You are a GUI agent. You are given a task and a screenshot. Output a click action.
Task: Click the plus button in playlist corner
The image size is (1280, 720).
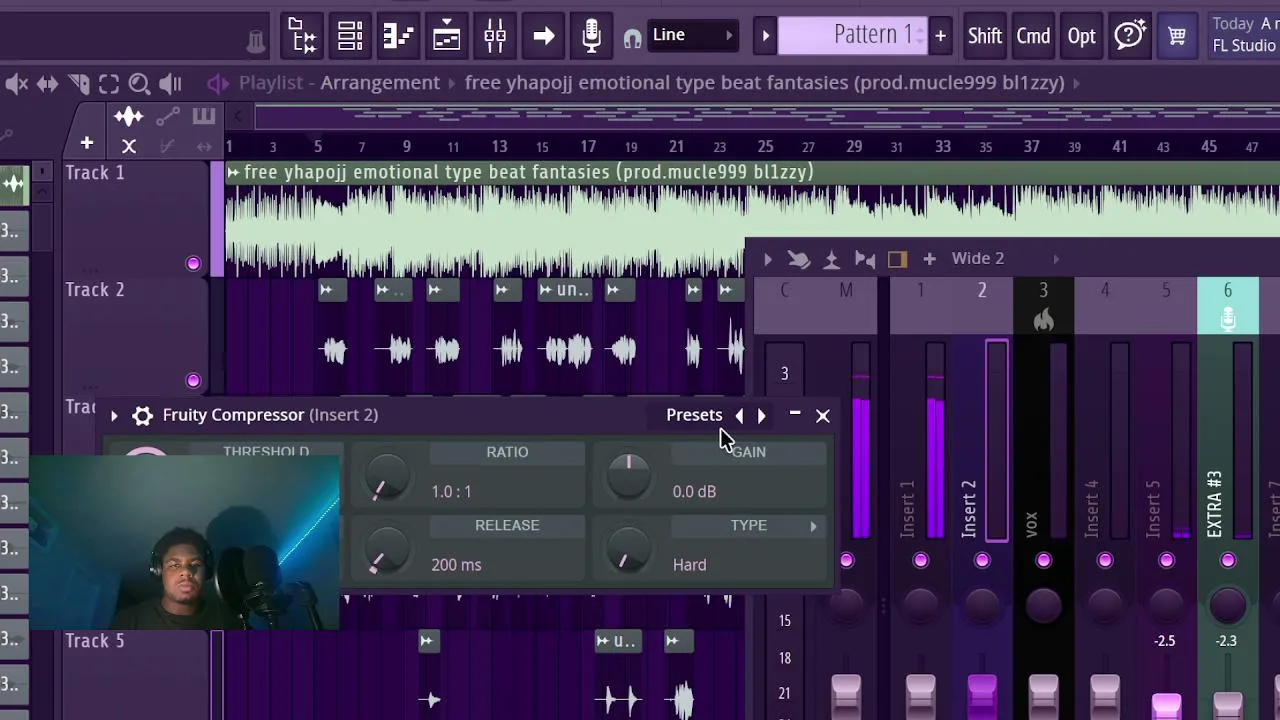point(87,144)
